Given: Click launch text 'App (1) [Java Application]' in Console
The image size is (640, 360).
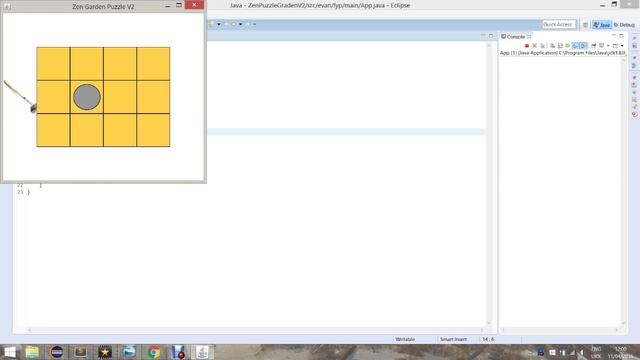Looking at the screenshot, I should pos(529,53).
